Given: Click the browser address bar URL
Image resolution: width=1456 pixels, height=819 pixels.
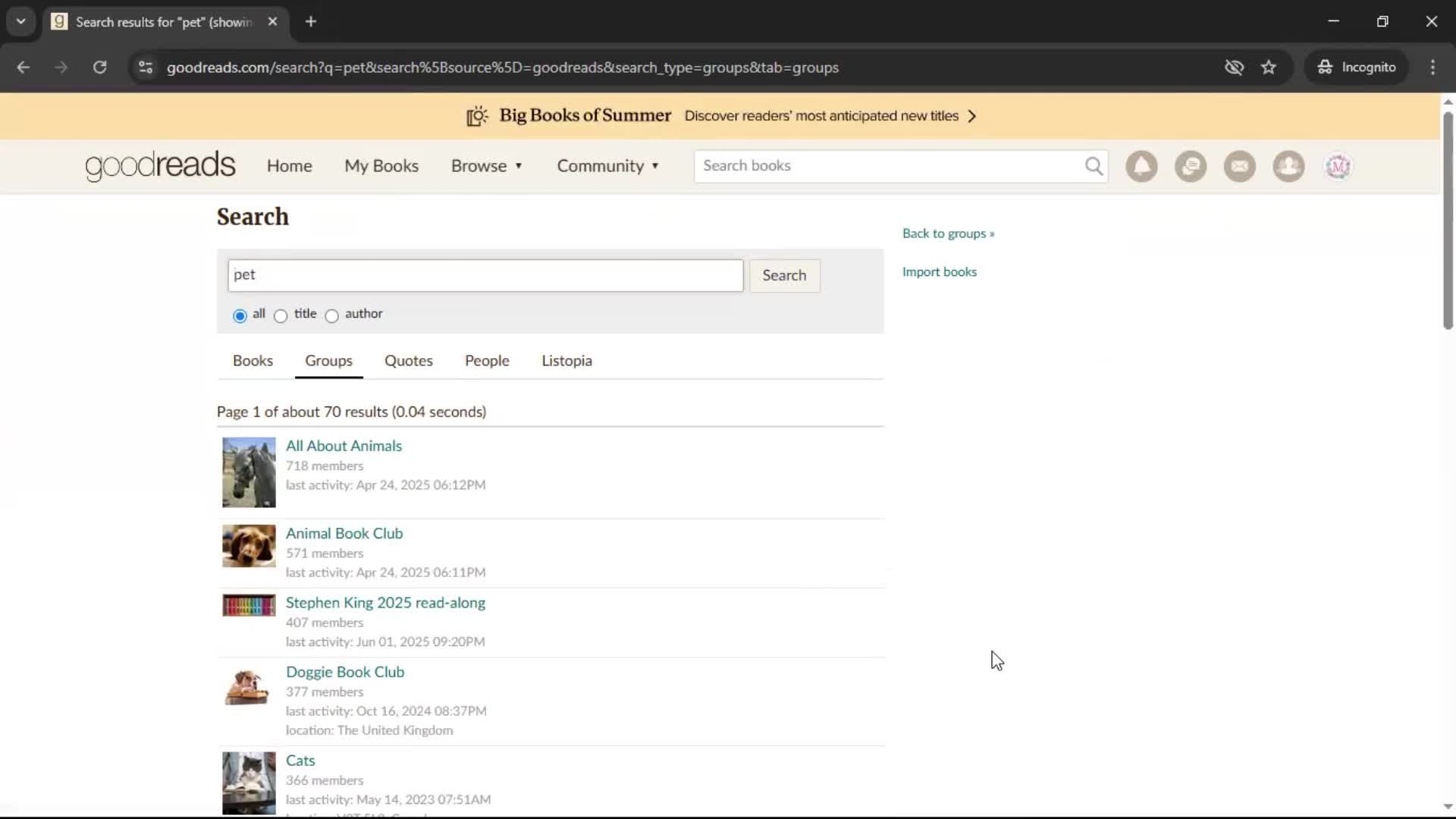Looking at the screenshot, I should (502, 67).
